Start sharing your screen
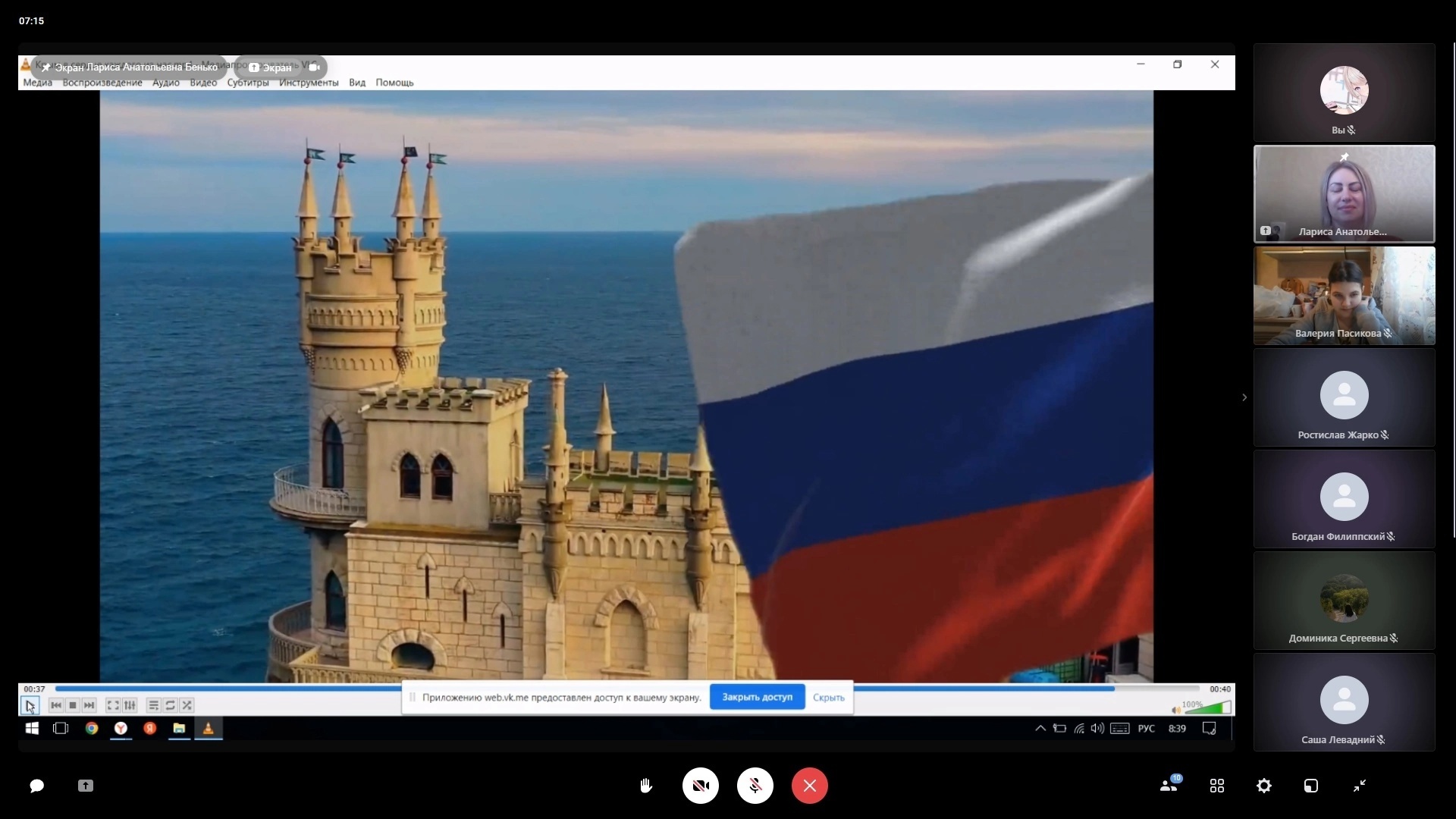 click(x=86, y=786)
